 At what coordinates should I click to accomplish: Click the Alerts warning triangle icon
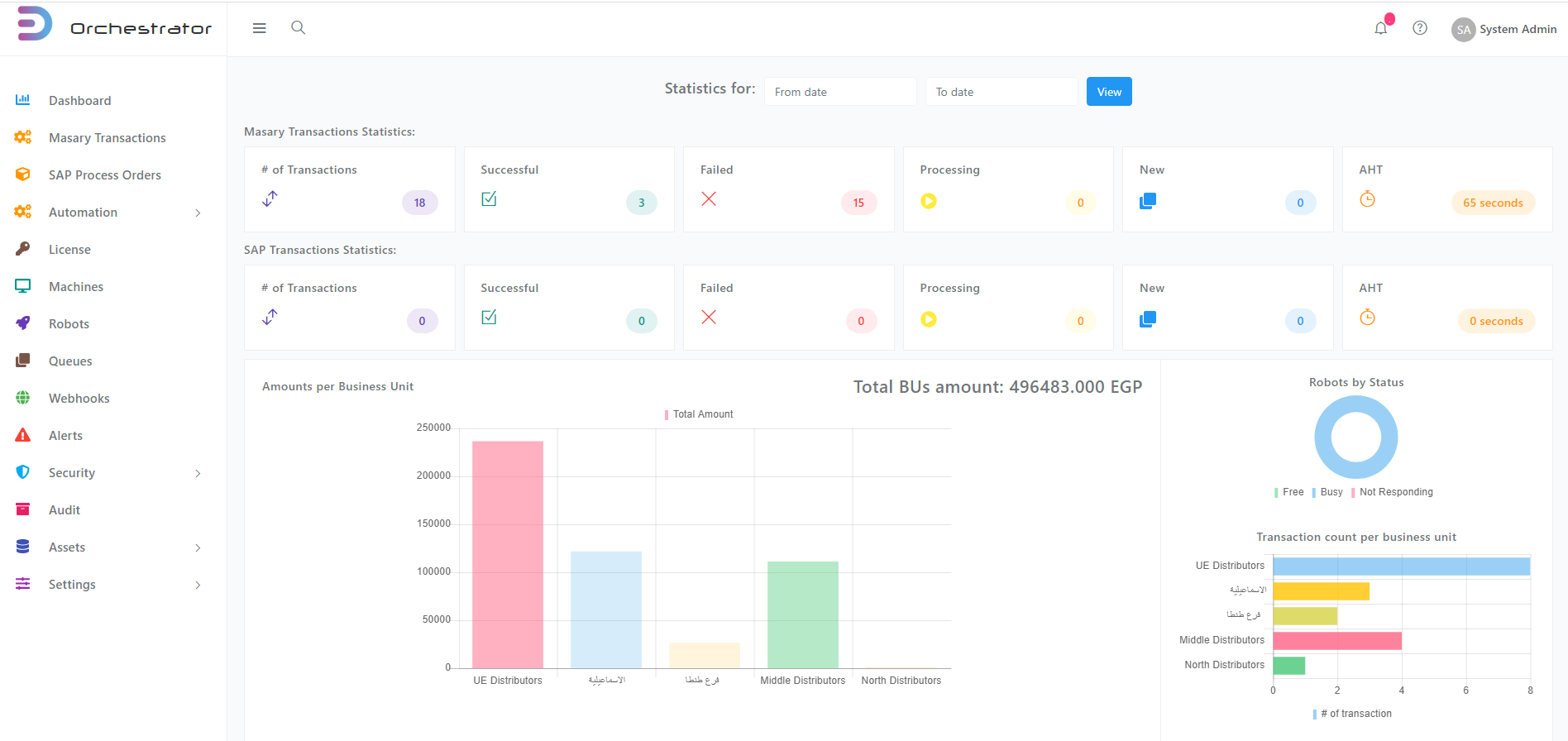(x=23, y=435)
